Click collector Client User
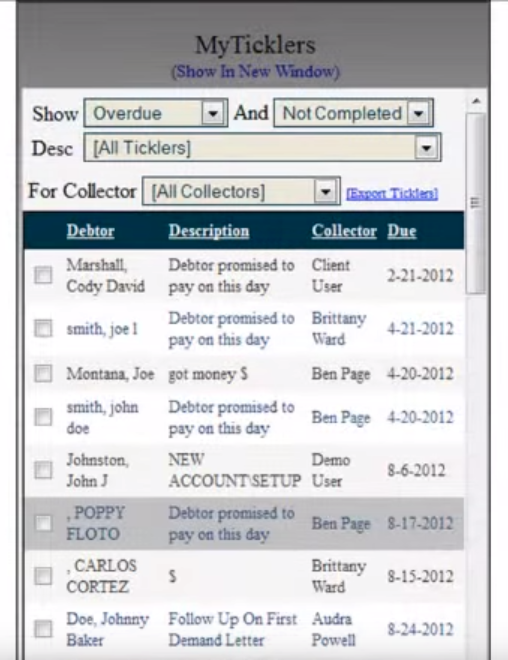This screenshot has height=660, width=508. (x=331, y=276)
